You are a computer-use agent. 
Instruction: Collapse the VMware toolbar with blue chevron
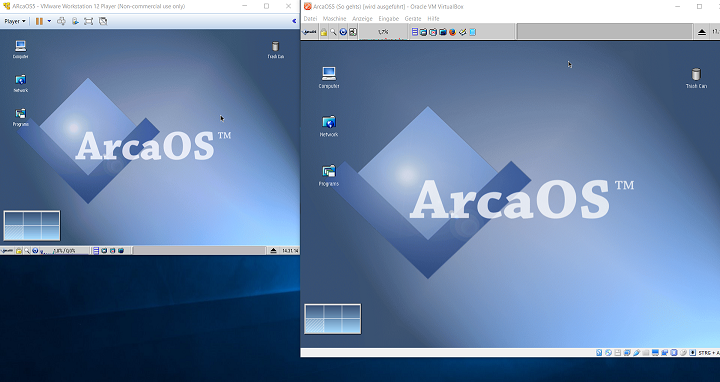coord(294,21)
